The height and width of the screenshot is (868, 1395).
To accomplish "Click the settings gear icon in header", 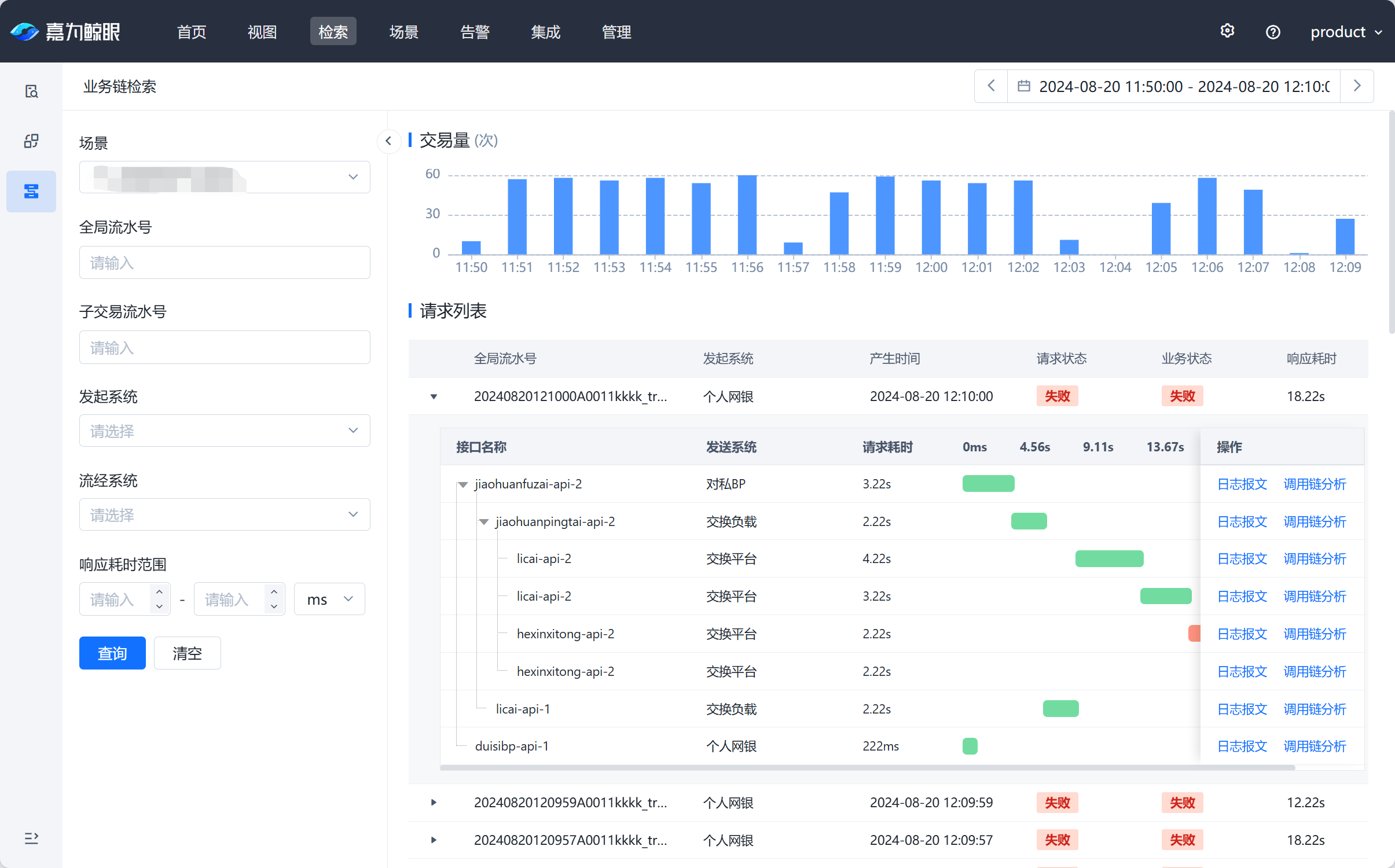I will click(1227, 31).
